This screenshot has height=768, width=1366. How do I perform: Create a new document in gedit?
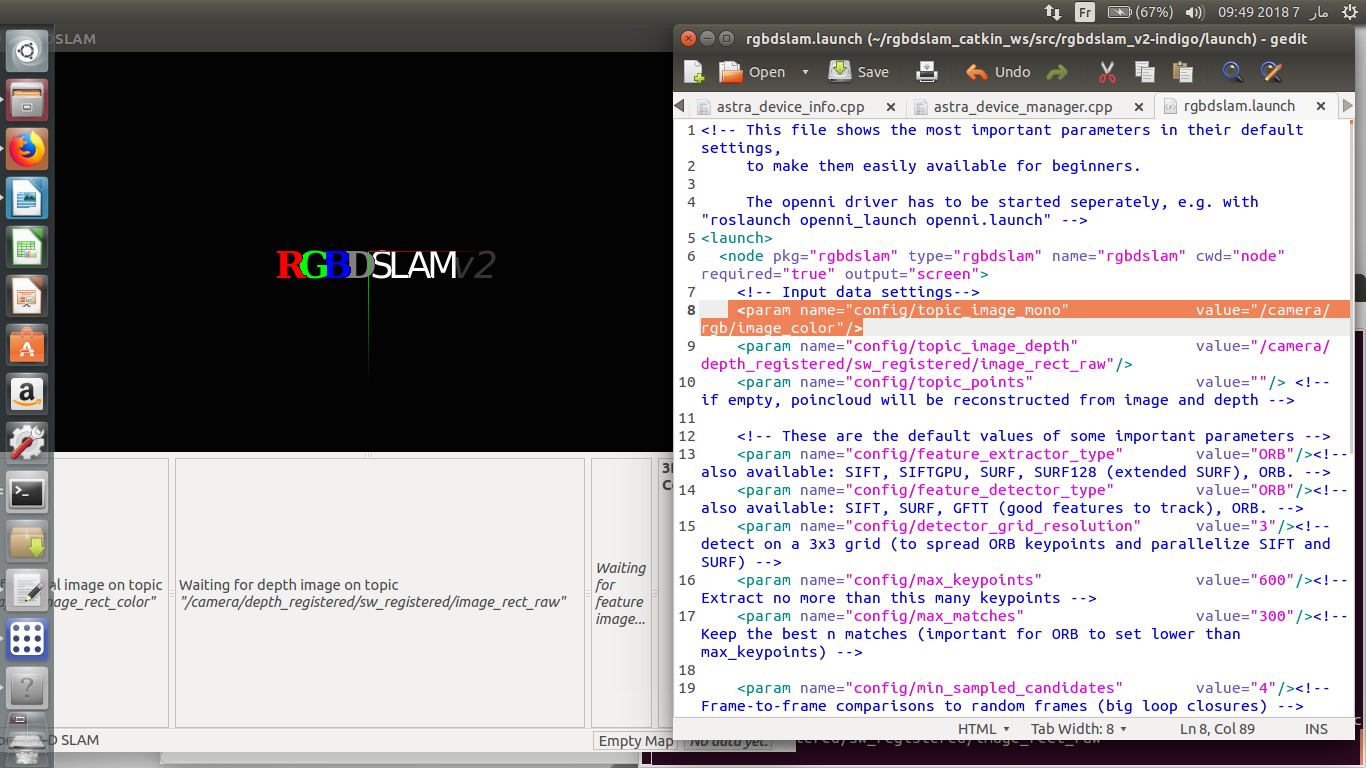click(x=692, y=71)
